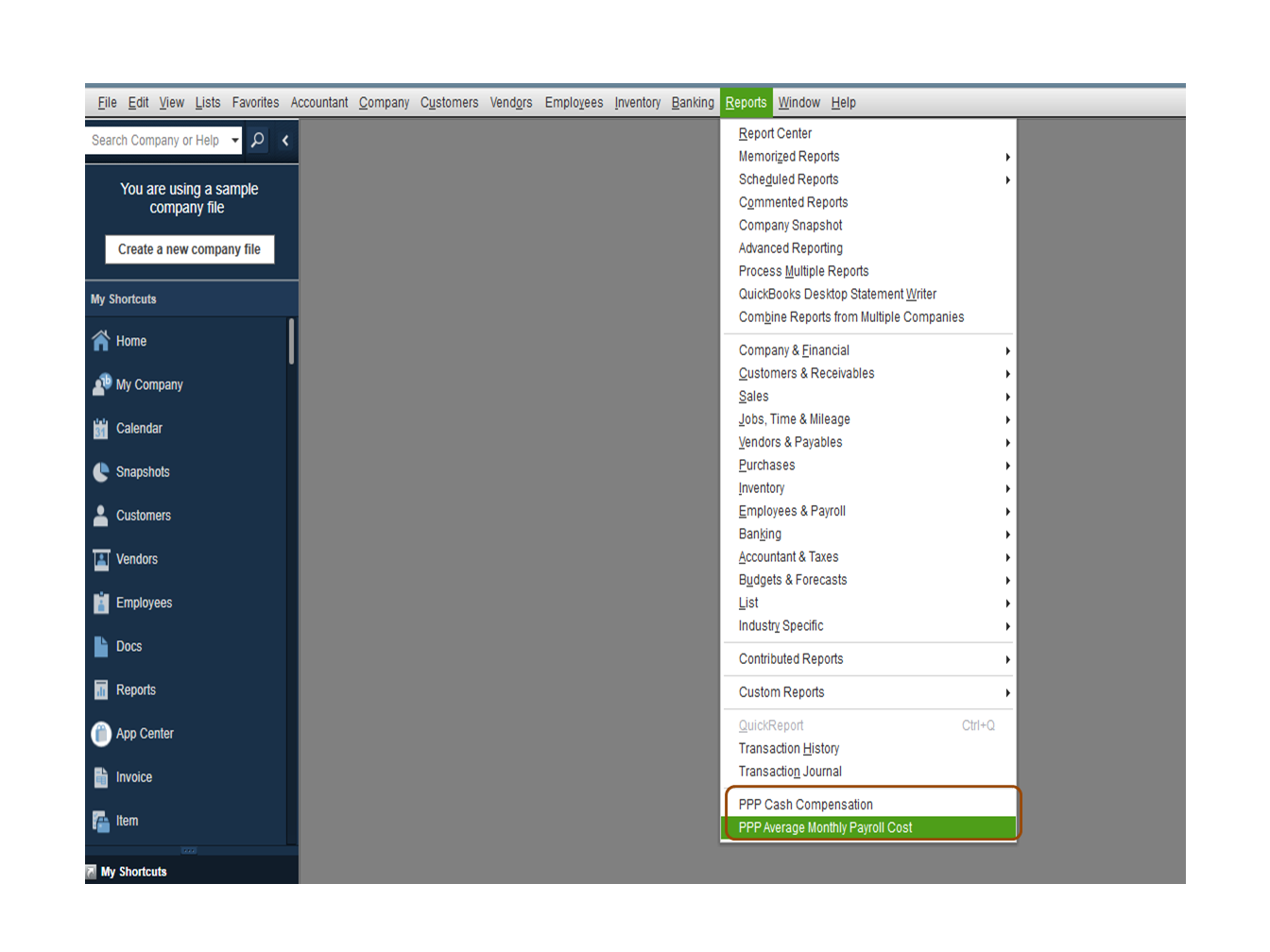
Task: Open the Edit menu
Action: (x=138, y=102)
